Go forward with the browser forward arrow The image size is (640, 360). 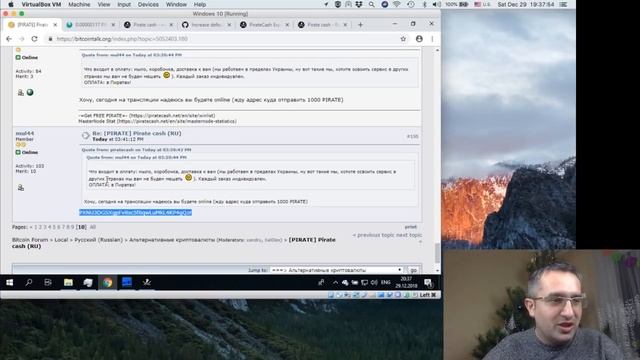[x=22, y=39]
